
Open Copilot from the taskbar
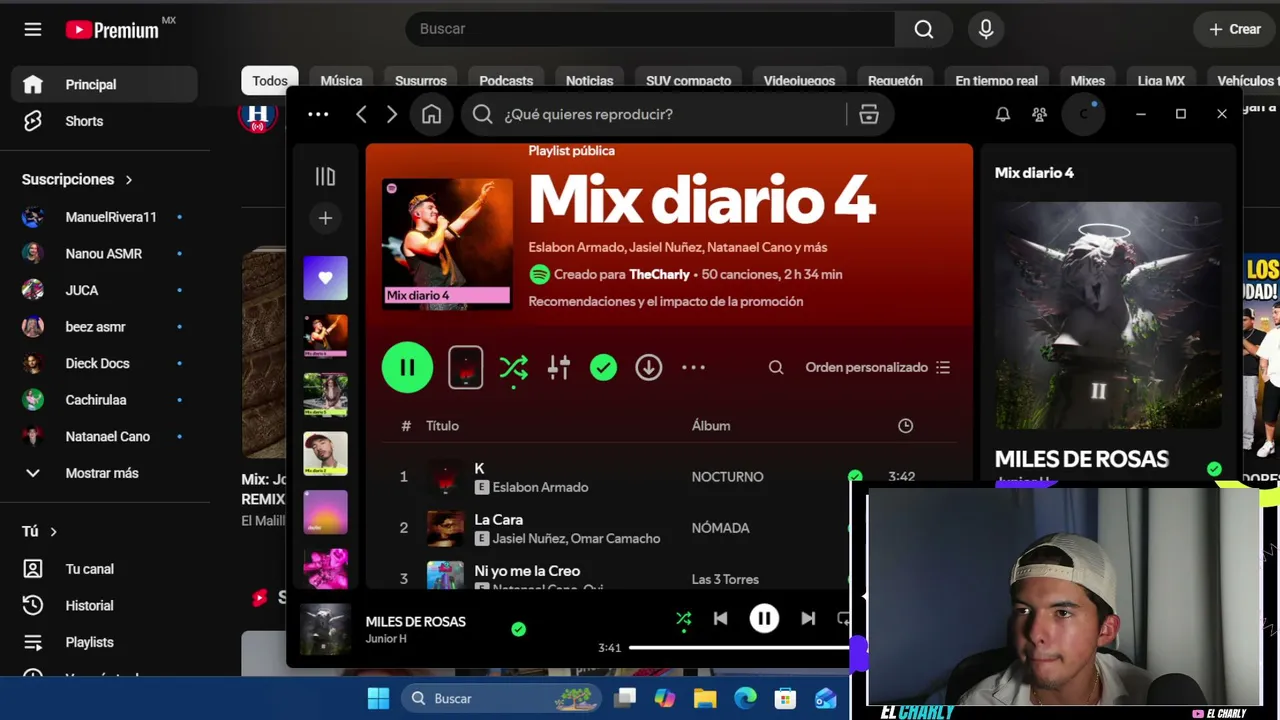[x=665, y=699]
